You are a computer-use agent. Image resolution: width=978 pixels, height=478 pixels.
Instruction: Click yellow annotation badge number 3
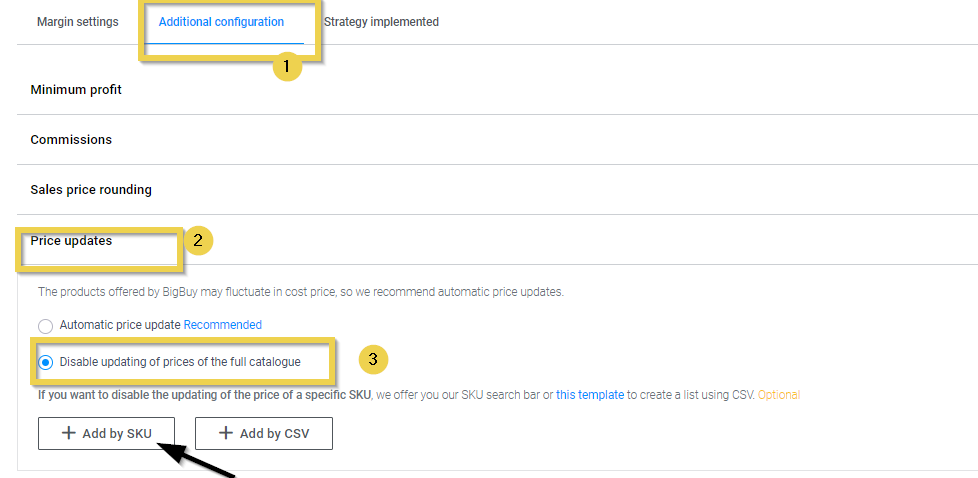pyautogui.click(x=372, y=358)
